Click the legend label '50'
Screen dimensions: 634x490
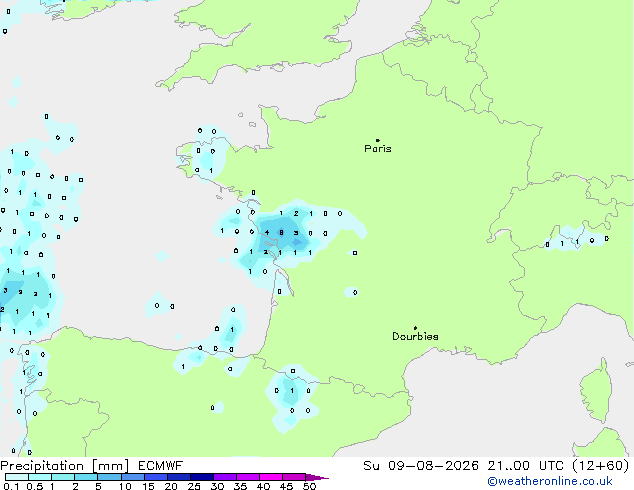(309, 486)
